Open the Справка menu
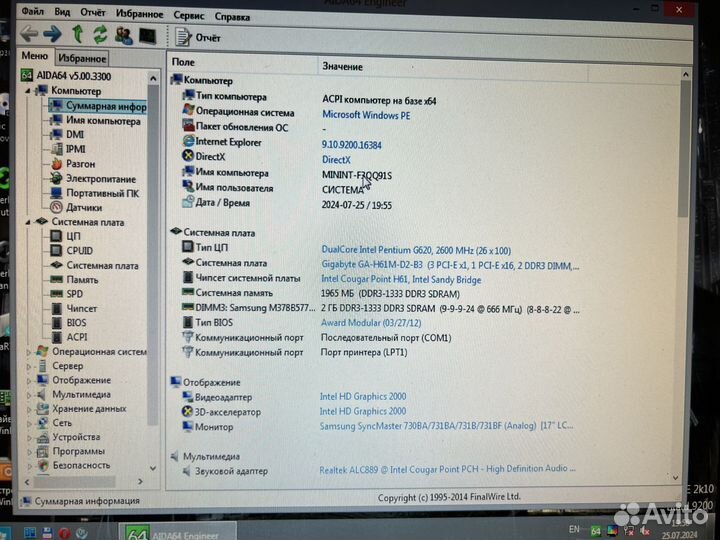Image resolution: width=720 pixels, height=540 pixels. click(x=232, y=17)
